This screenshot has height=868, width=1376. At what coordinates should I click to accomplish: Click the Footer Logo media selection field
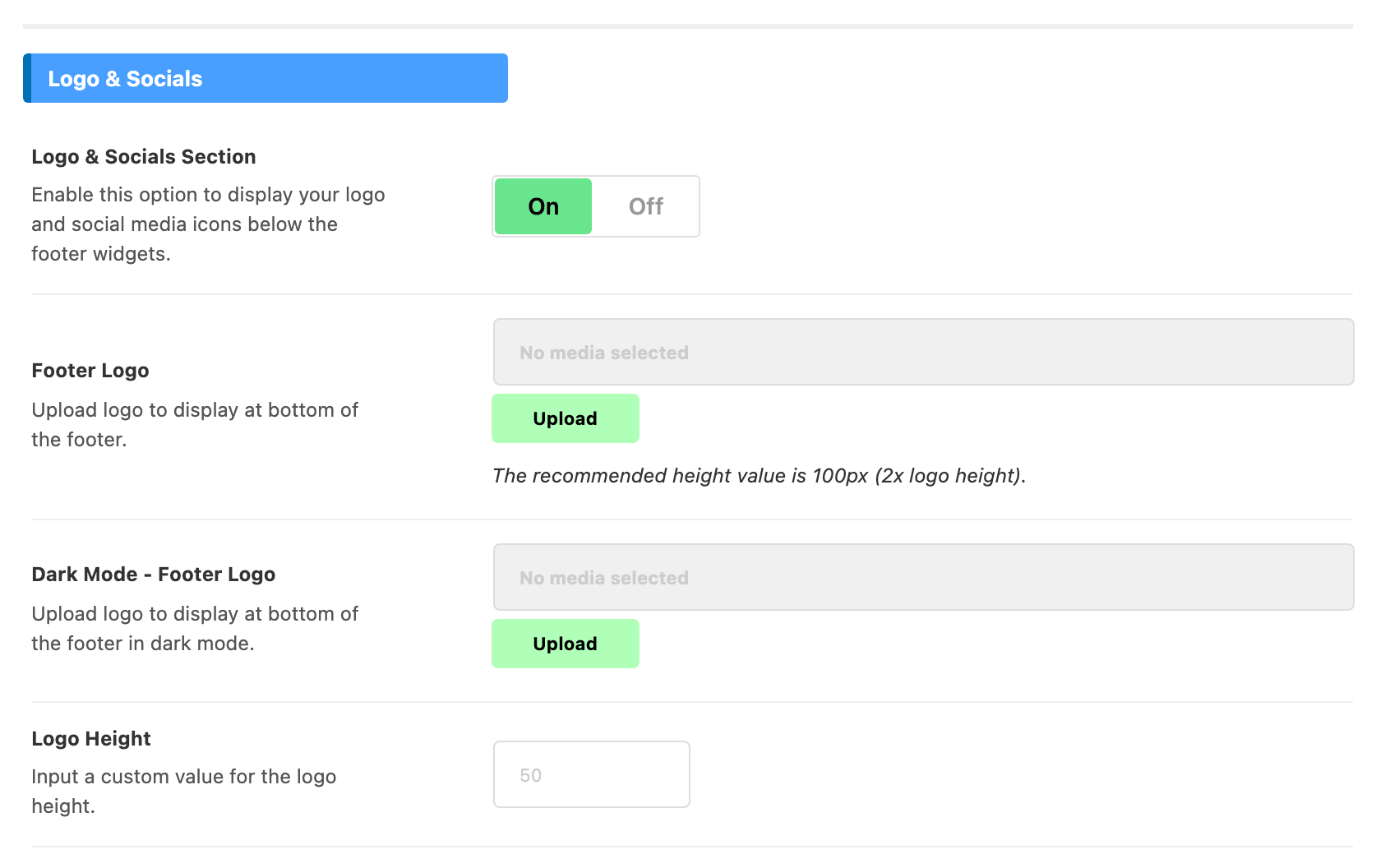(923, 352)
